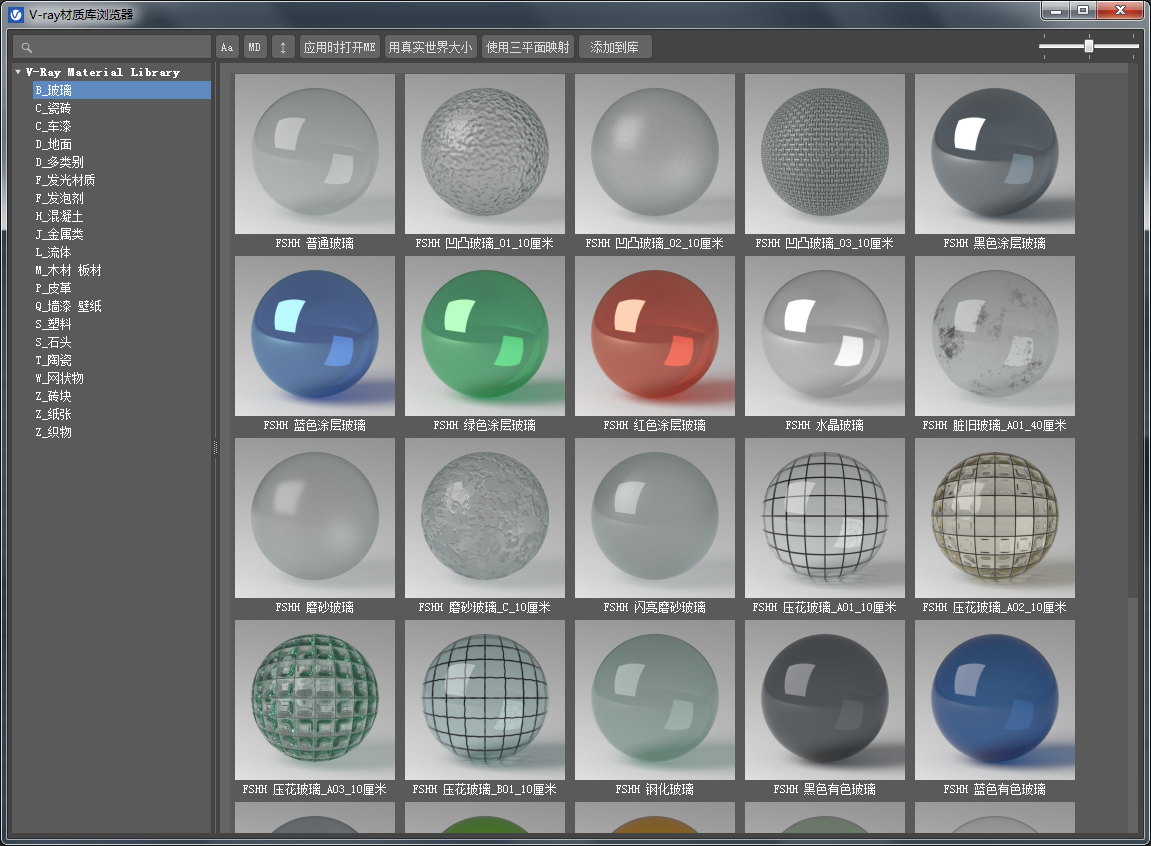Select the FSHH 钢化玻璃 material thumbnail
The height and width of the screenshot is (846, 1151).
pos(655,700)
